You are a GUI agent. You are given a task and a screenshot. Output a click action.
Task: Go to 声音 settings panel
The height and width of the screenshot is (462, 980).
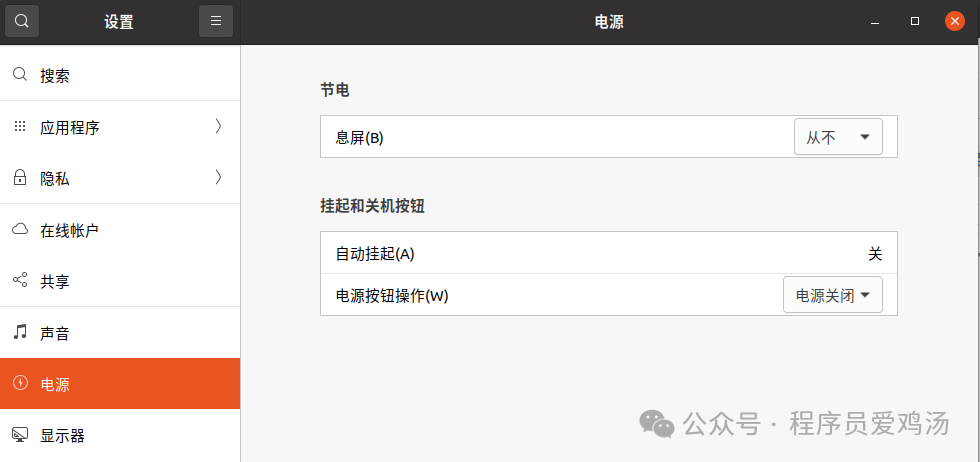pyautogui.click(x=55, y=333)
